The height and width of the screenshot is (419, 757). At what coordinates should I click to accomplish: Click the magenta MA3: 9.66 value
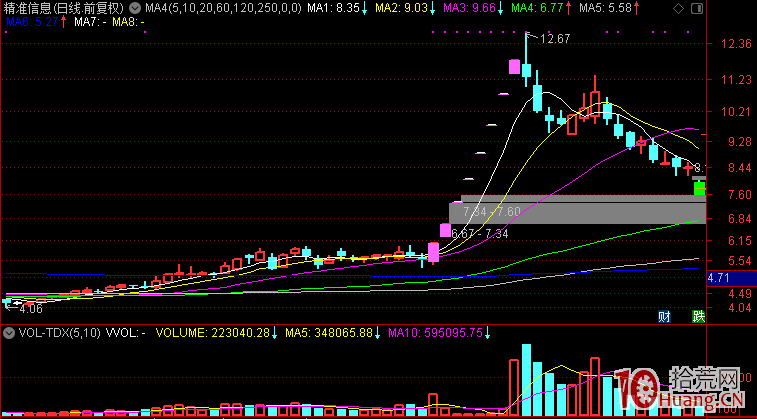pos(469,8)
